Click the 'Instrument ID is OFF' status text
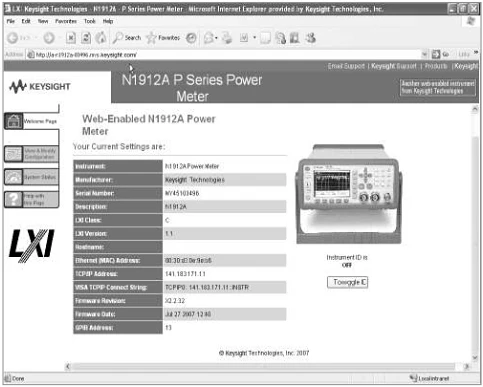Viewport: 483px width, 387px height. coord(347,261)
